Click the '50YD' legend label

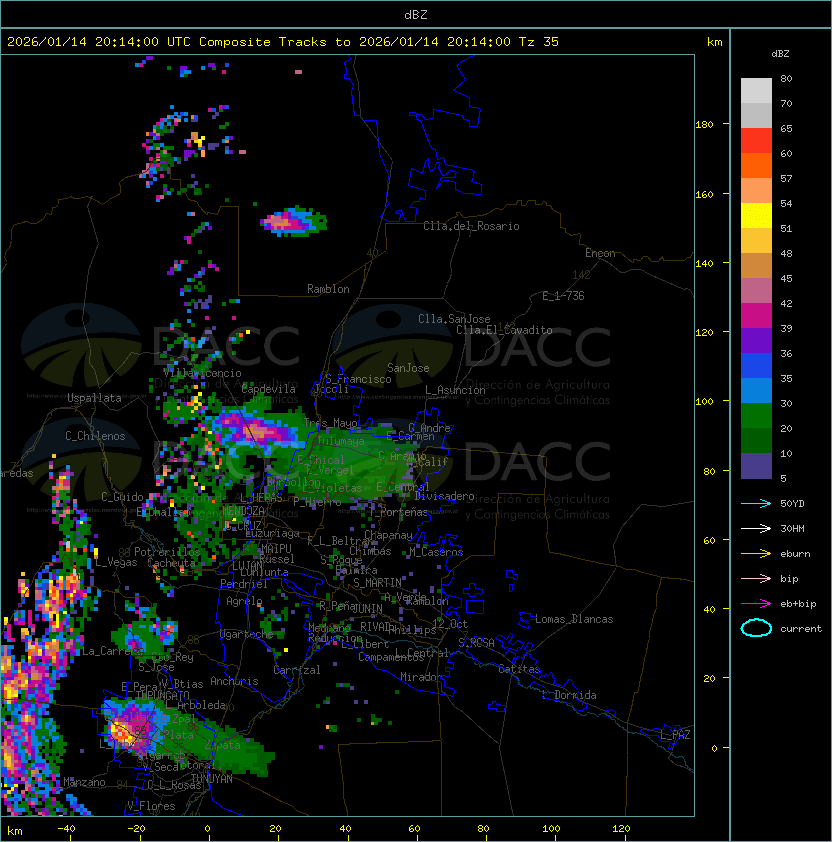pyautogui.click(x=792, y=504)
